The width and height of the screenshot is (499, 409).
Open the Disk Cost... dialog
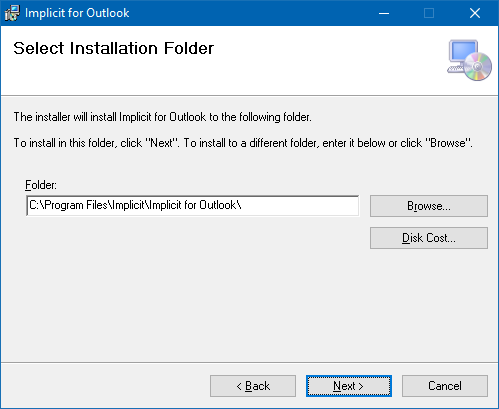pyautogui.click(x=429, y=238)
